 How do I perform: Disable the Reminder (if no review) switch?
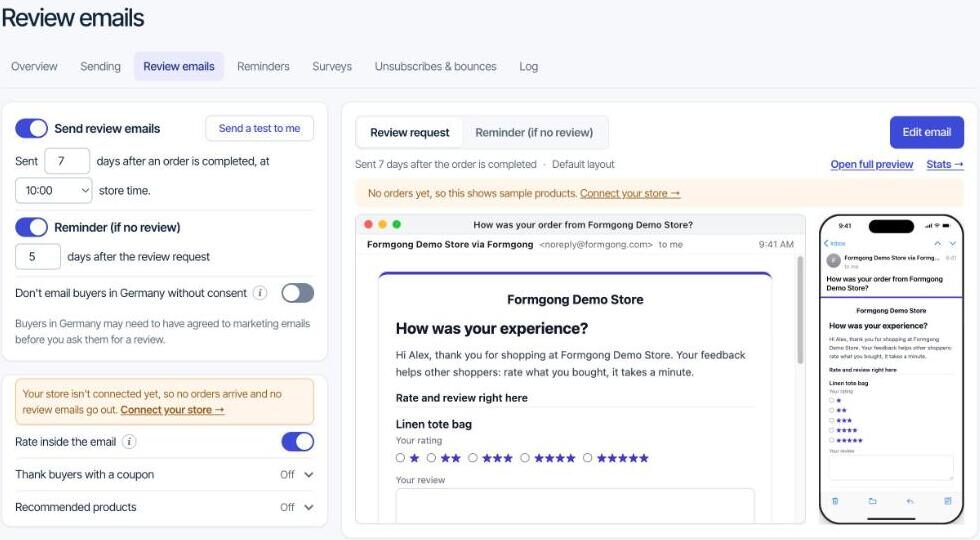[x=31, y=227]
